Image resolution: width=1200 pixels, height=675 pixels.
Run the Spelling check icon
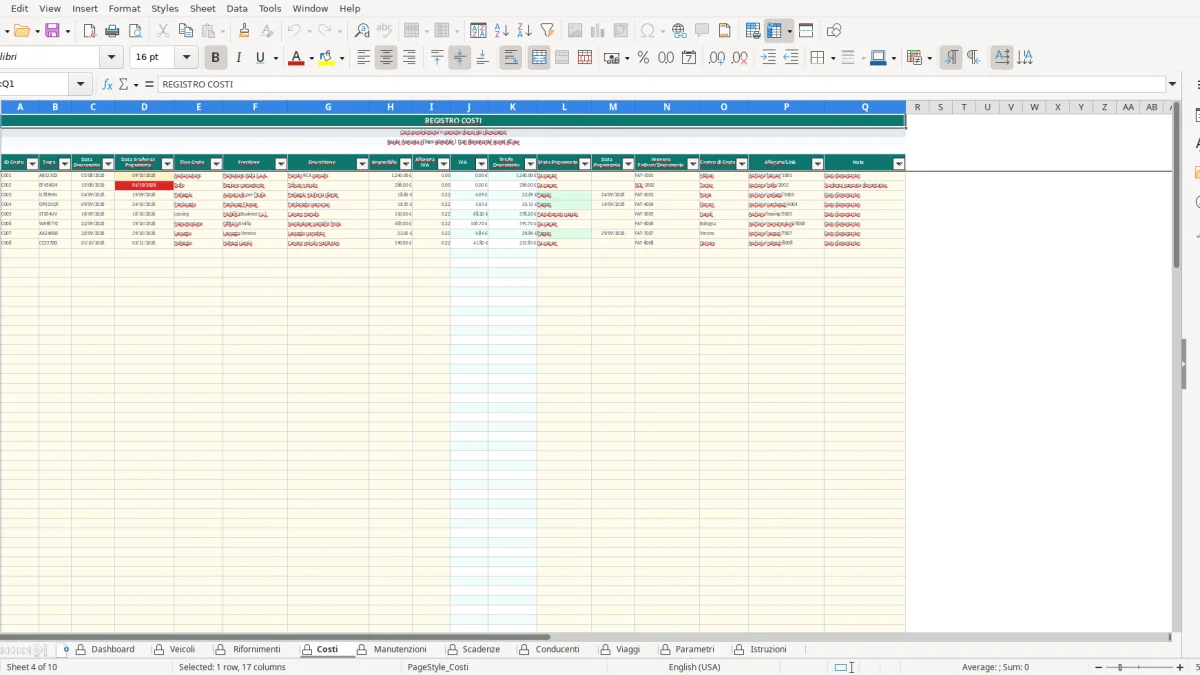point(384,31)
